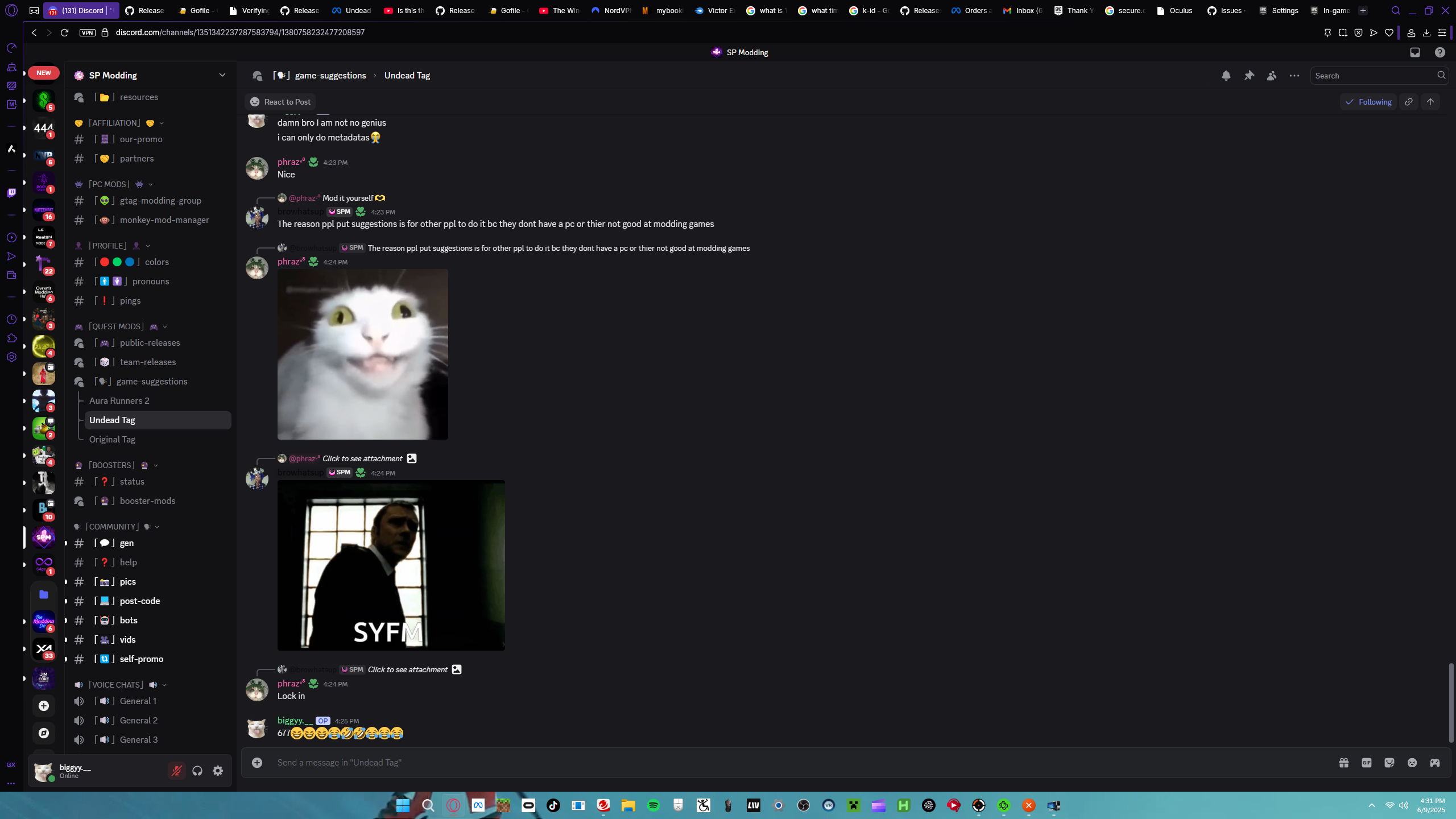Click game-suggestions breadcrumb link
The image size is (1456, 819).
(x=330, y=75)
